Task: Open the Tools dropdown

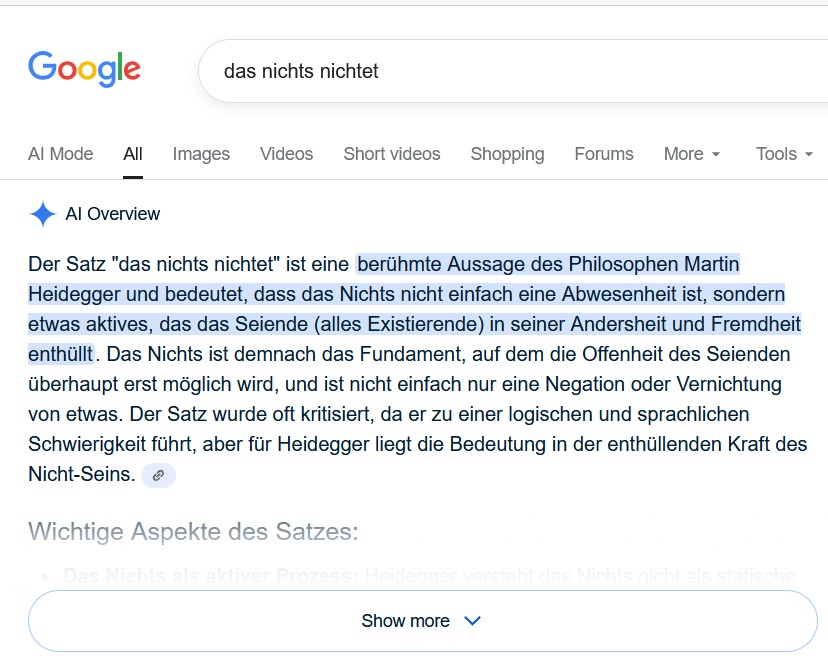Action: coord(784,154)
